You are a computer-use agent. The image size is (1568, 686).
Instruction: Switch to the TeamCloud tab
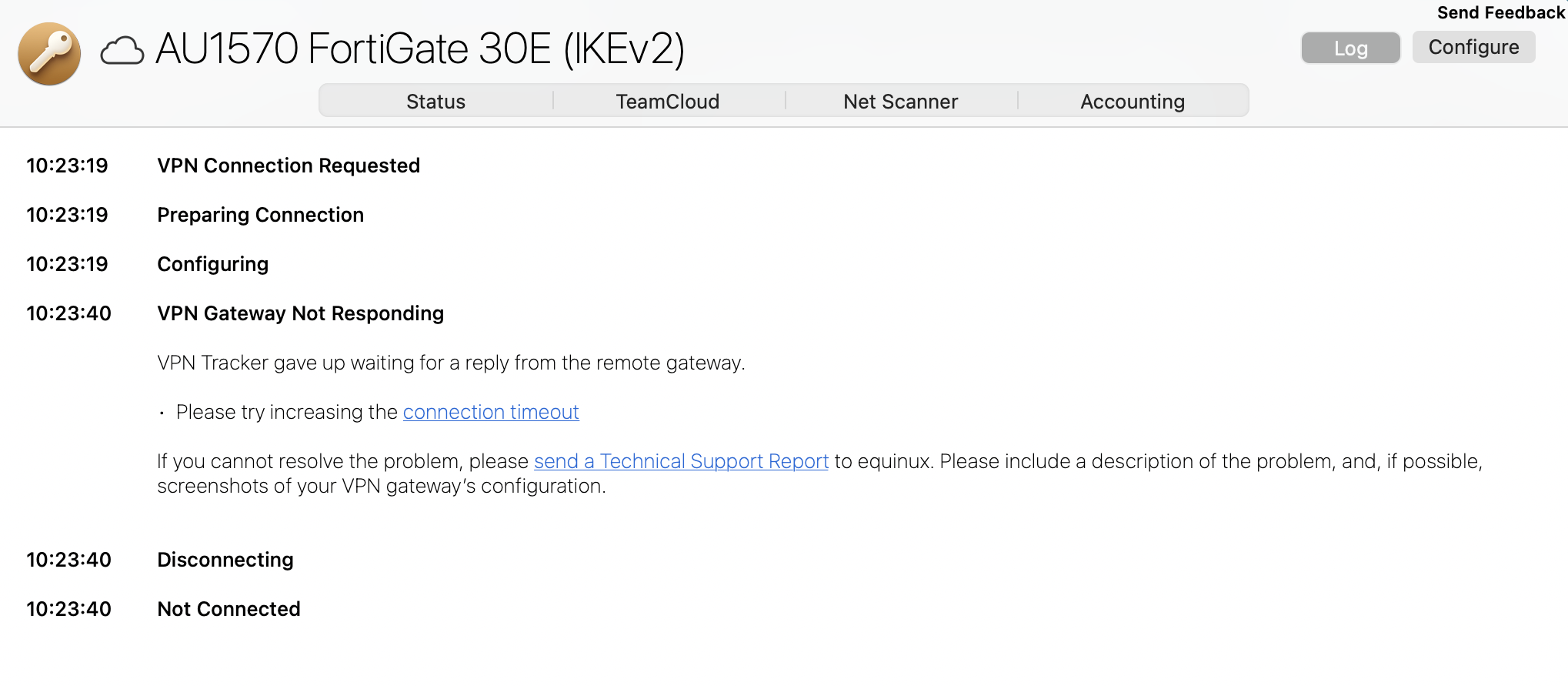[668, 101]
